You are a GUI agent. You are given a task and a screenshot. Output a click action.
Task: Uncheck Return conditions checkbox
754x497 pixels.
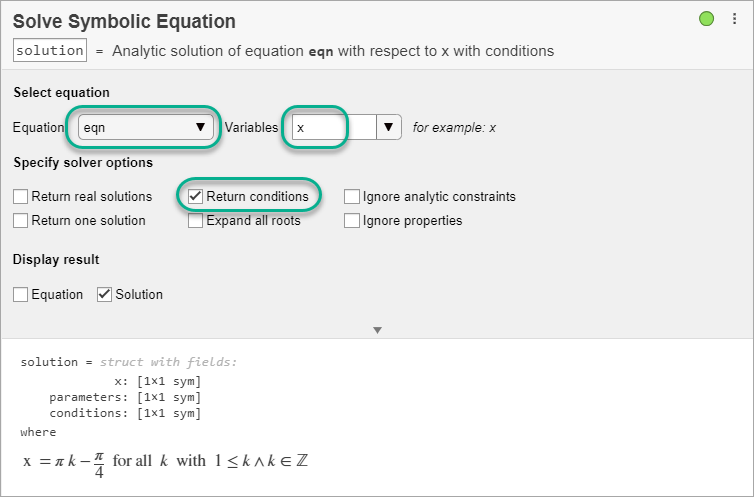[196, 197]
